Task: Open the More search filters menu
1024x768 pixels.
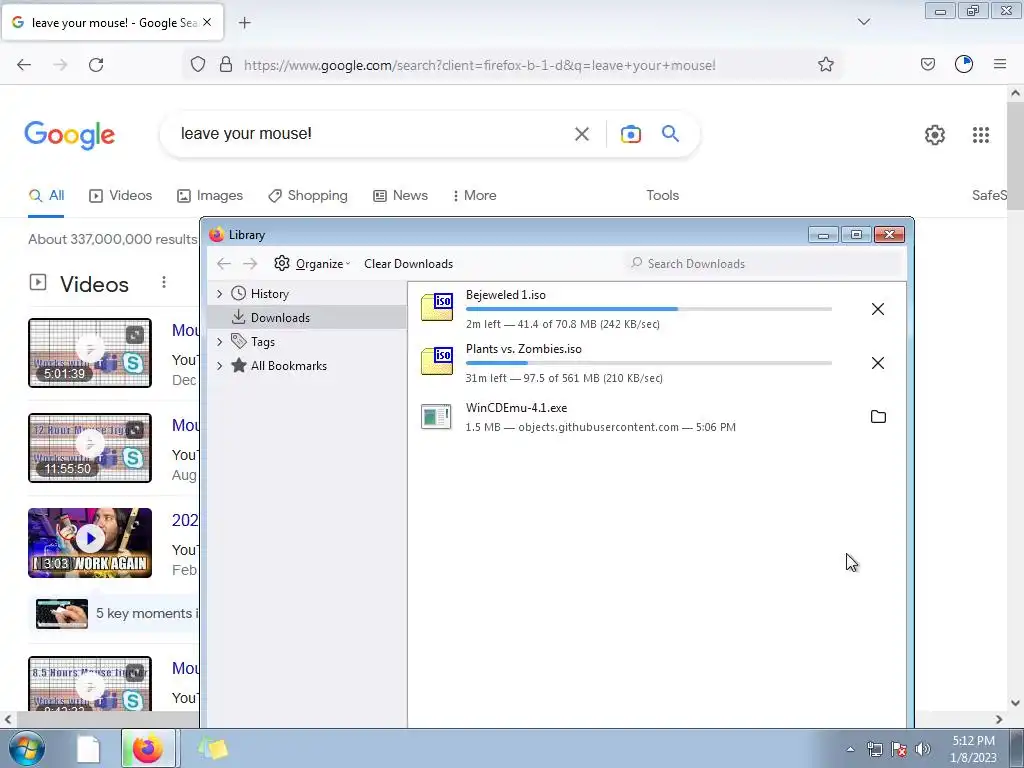Action: coord(475,196)
